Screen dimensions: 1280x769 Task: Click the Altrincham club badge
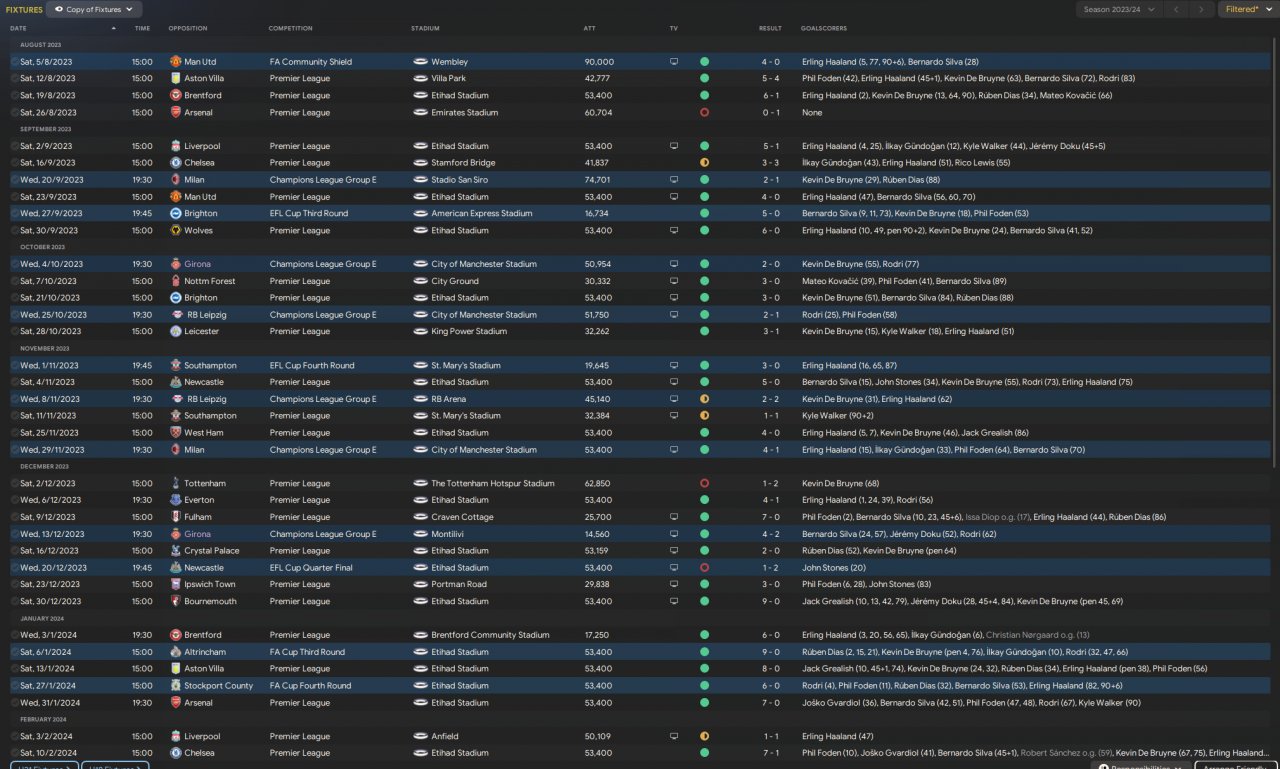click(176, 652)
